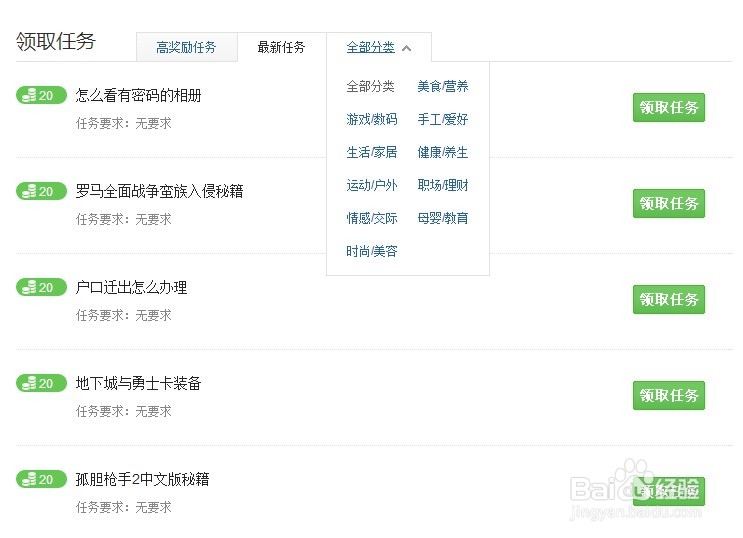
Task: Select 美食/营养 category in dropdown
Action: tap(443, 87)
